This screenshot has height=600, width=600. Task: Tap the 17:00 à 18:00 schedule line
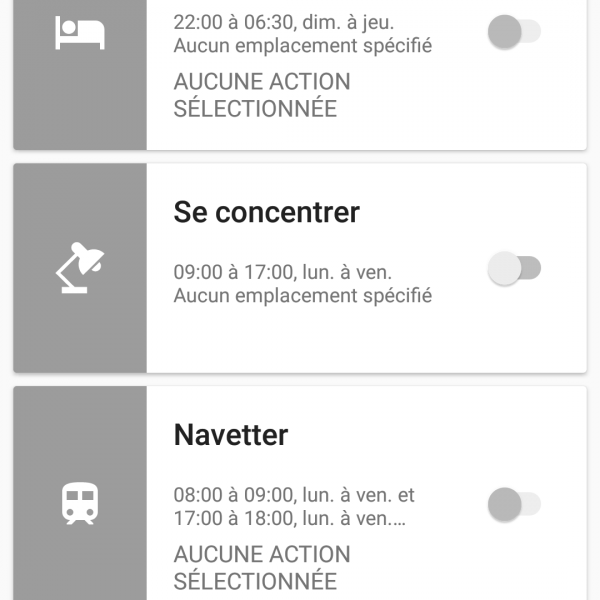point(290,519)
